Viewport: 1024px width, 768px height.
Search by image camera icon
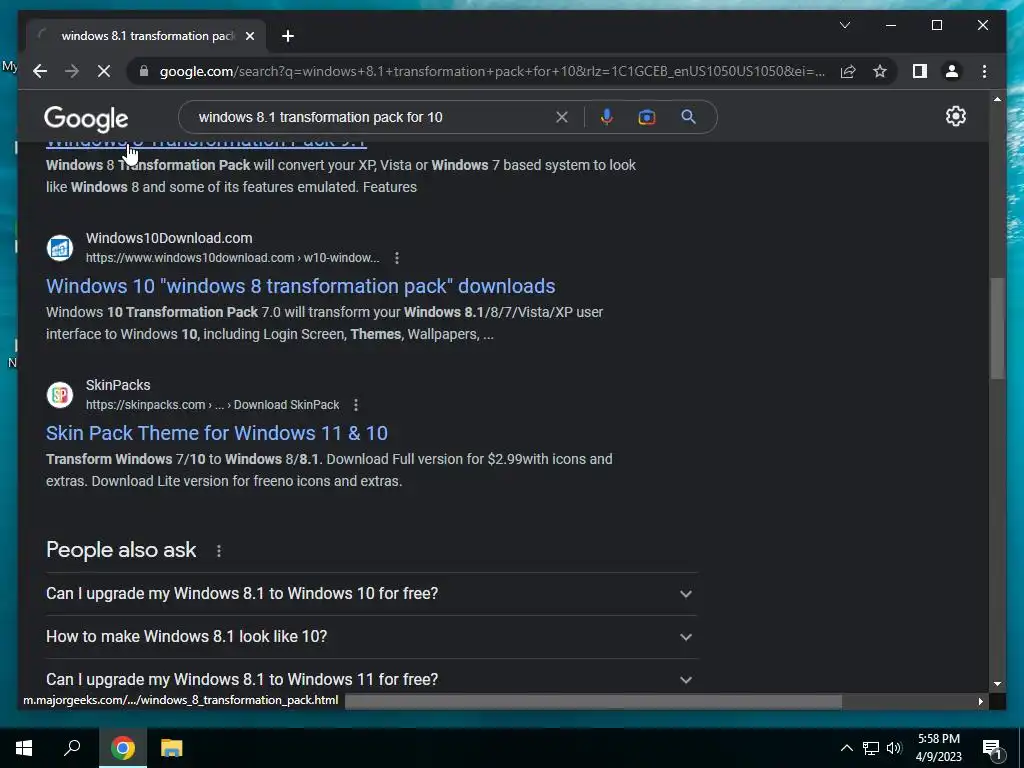point(647,117)
